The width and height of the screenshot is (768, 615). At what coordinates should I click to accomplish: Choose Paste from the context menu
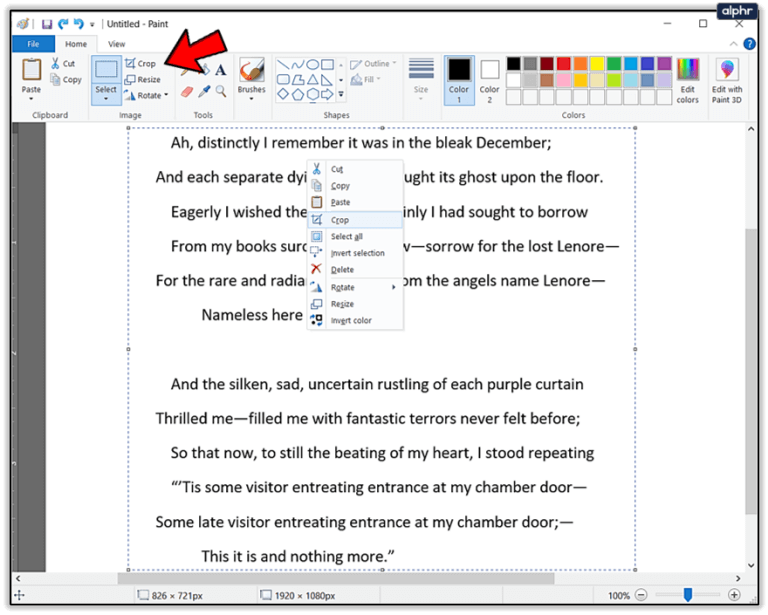point(355,202)
